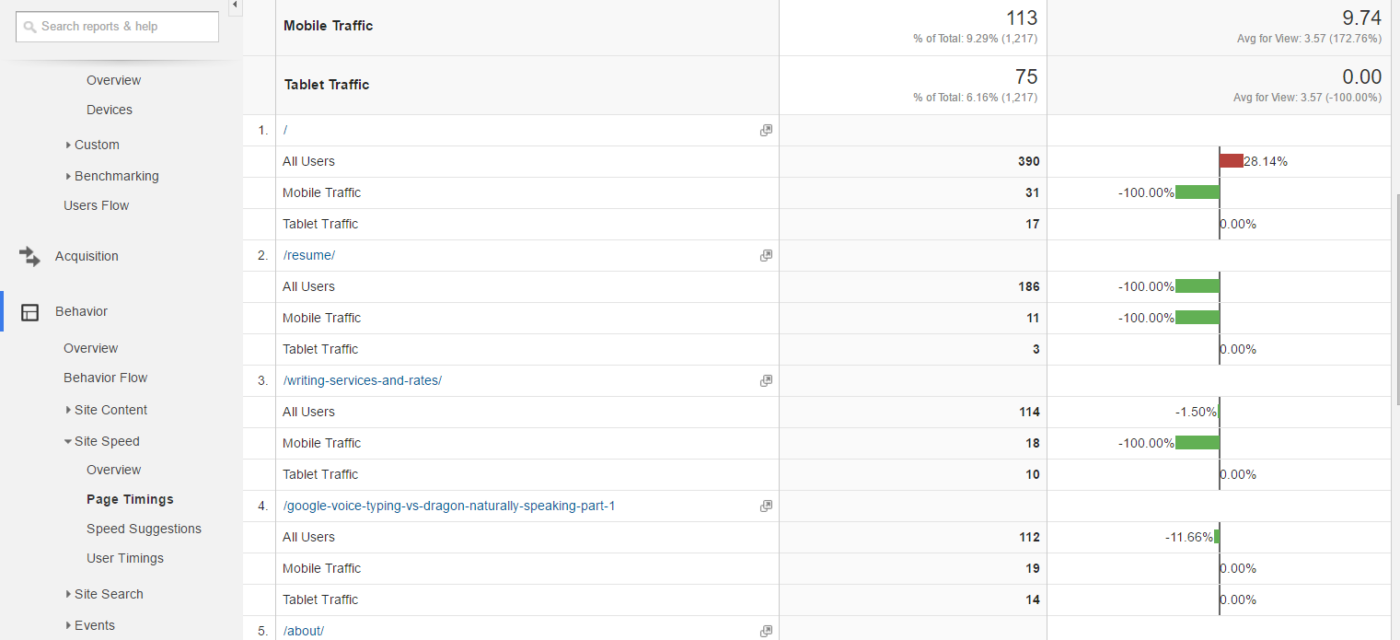Open the Behavior section icon
This screenshot has width=1400, height=640.
pyautogui.click(x=30, y=312)
